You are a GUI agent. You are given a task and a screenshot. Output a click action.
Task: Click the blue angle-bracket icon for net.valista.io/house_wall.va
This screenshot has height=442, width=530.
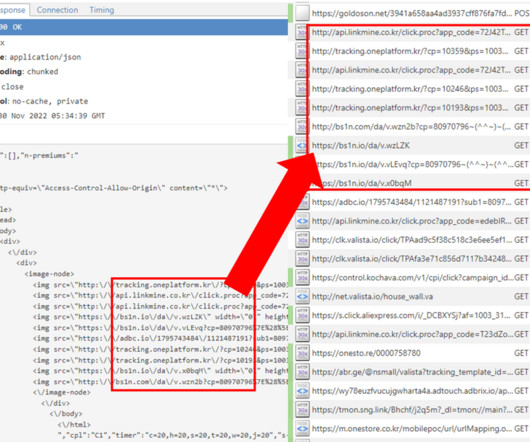pyautogui.click(x=302, y=297)
